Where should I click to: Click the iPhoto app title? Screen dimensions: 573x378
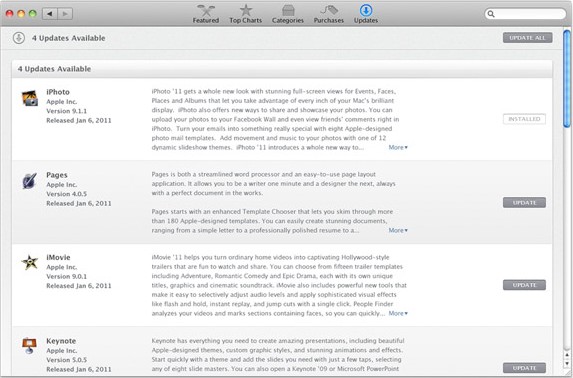(x=58, y=92)
